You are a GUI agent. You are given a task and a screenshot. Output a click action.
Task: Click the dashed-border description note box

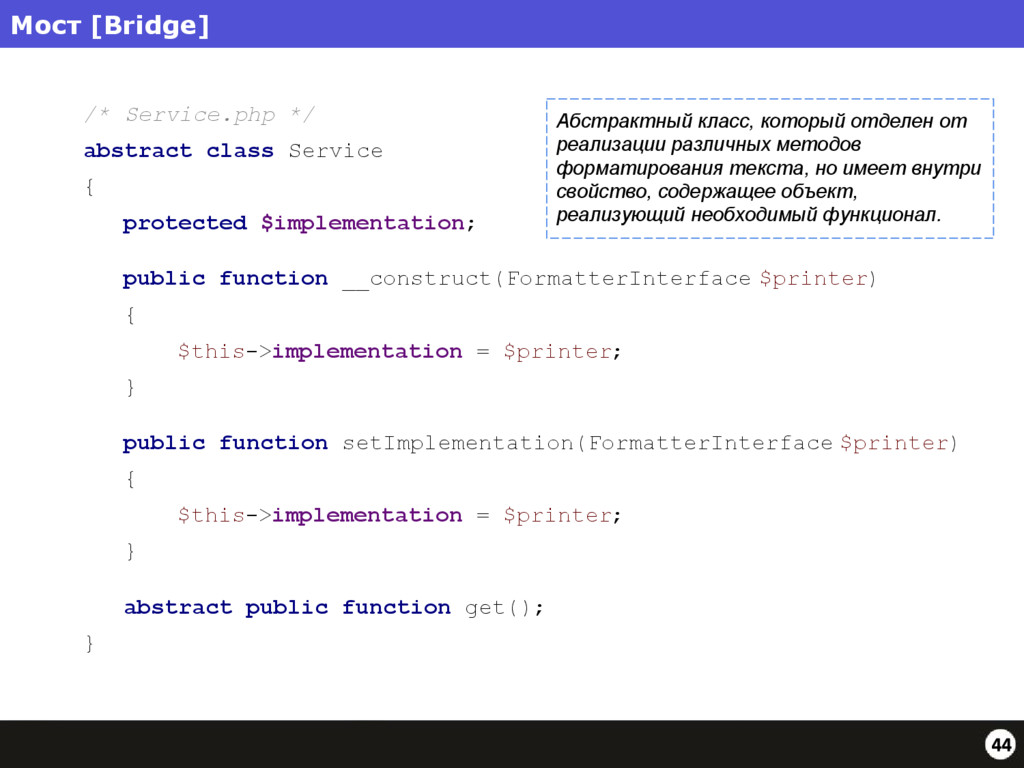click(x=770, y=168)
